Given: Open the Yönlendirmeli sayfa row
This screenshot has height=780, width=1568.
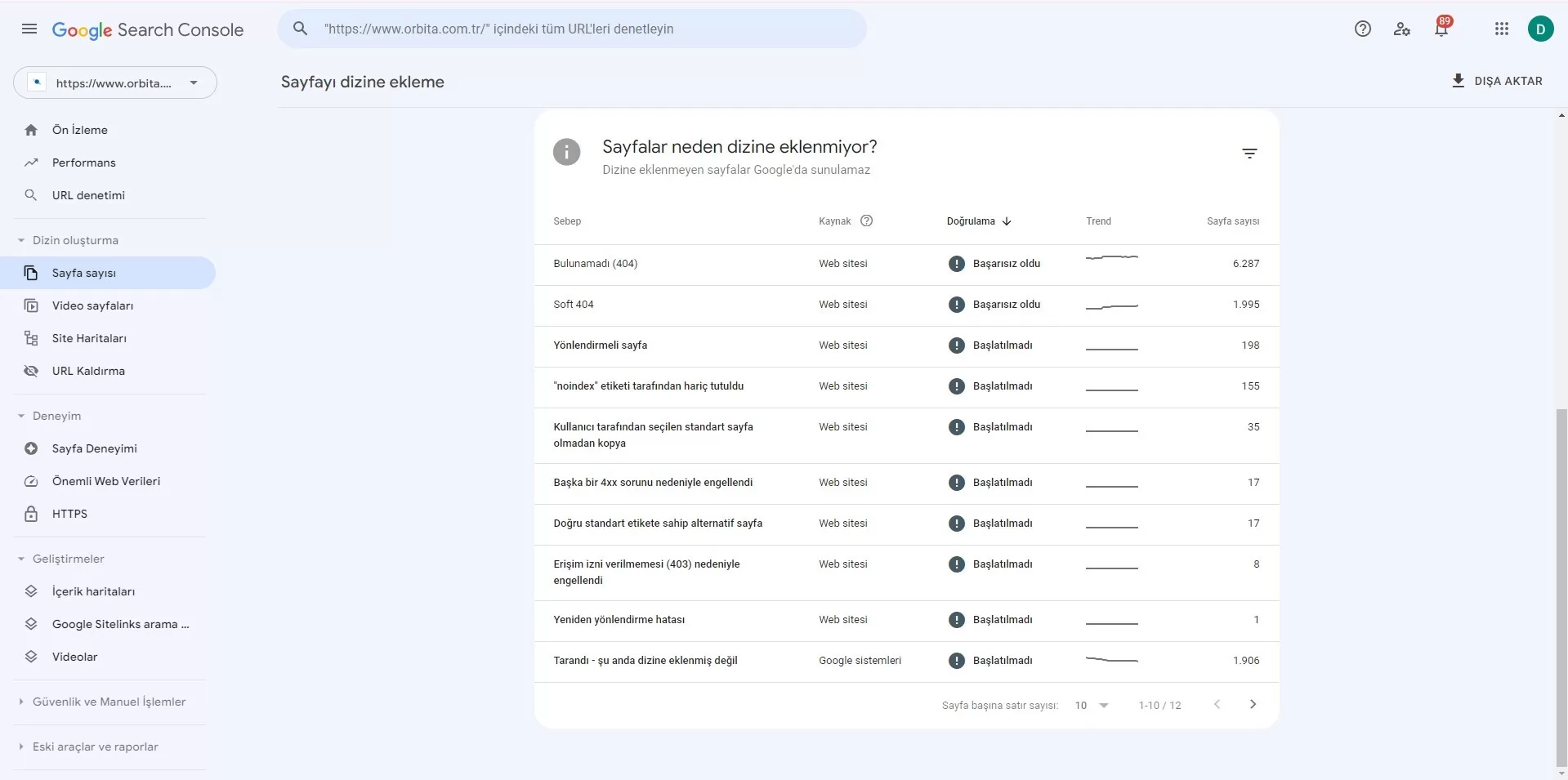Looking at the screenshot, I should tap(906, 346).
